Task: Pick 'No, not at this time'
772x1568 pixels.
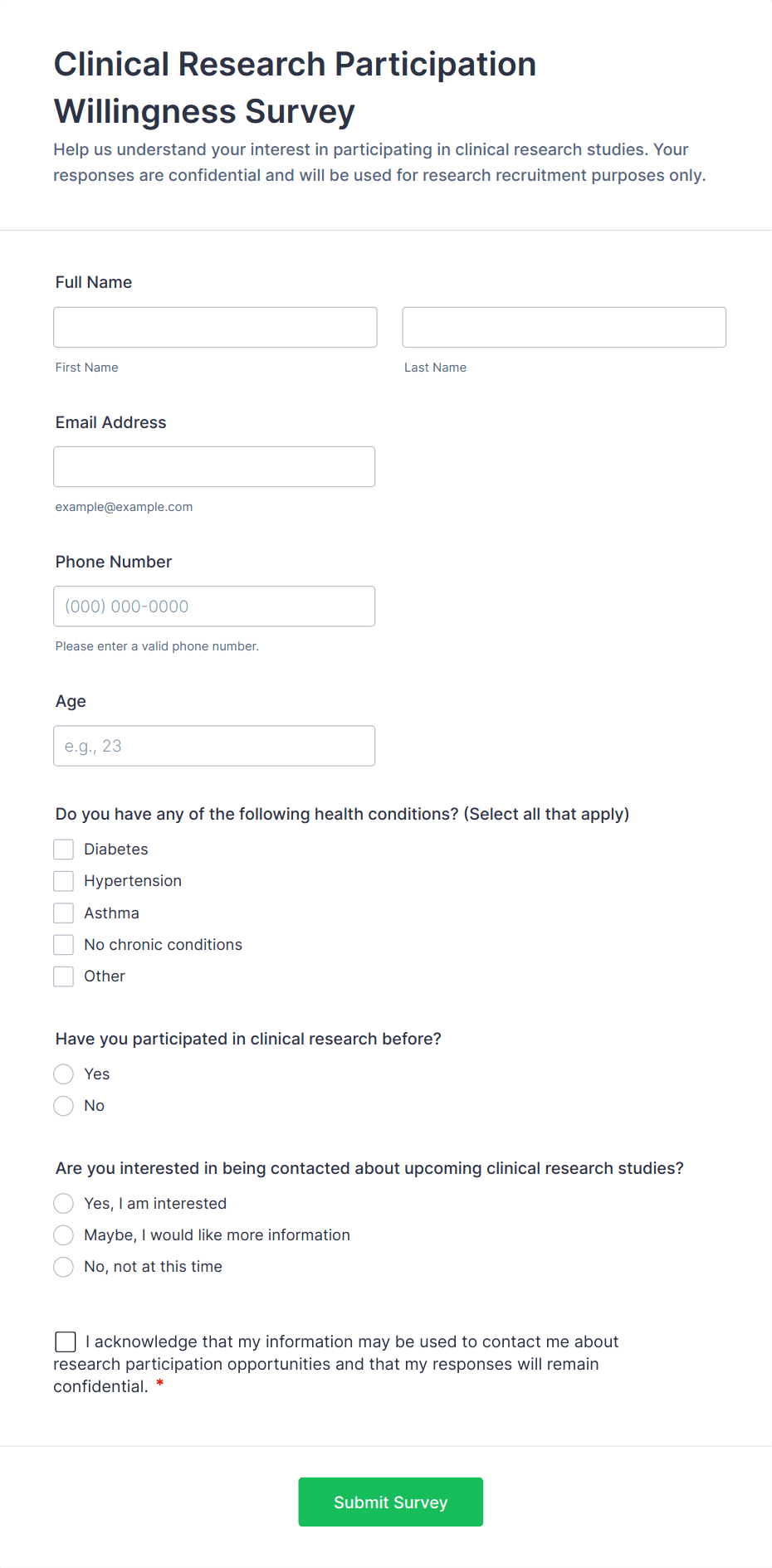Action: [64, 1267]
